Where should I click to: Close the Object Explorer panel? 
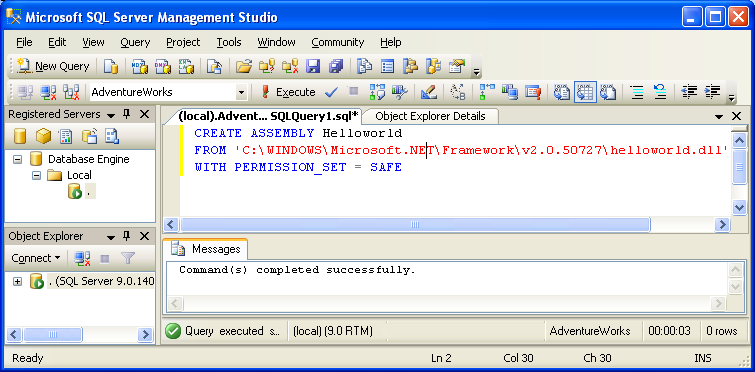point(144,236)
